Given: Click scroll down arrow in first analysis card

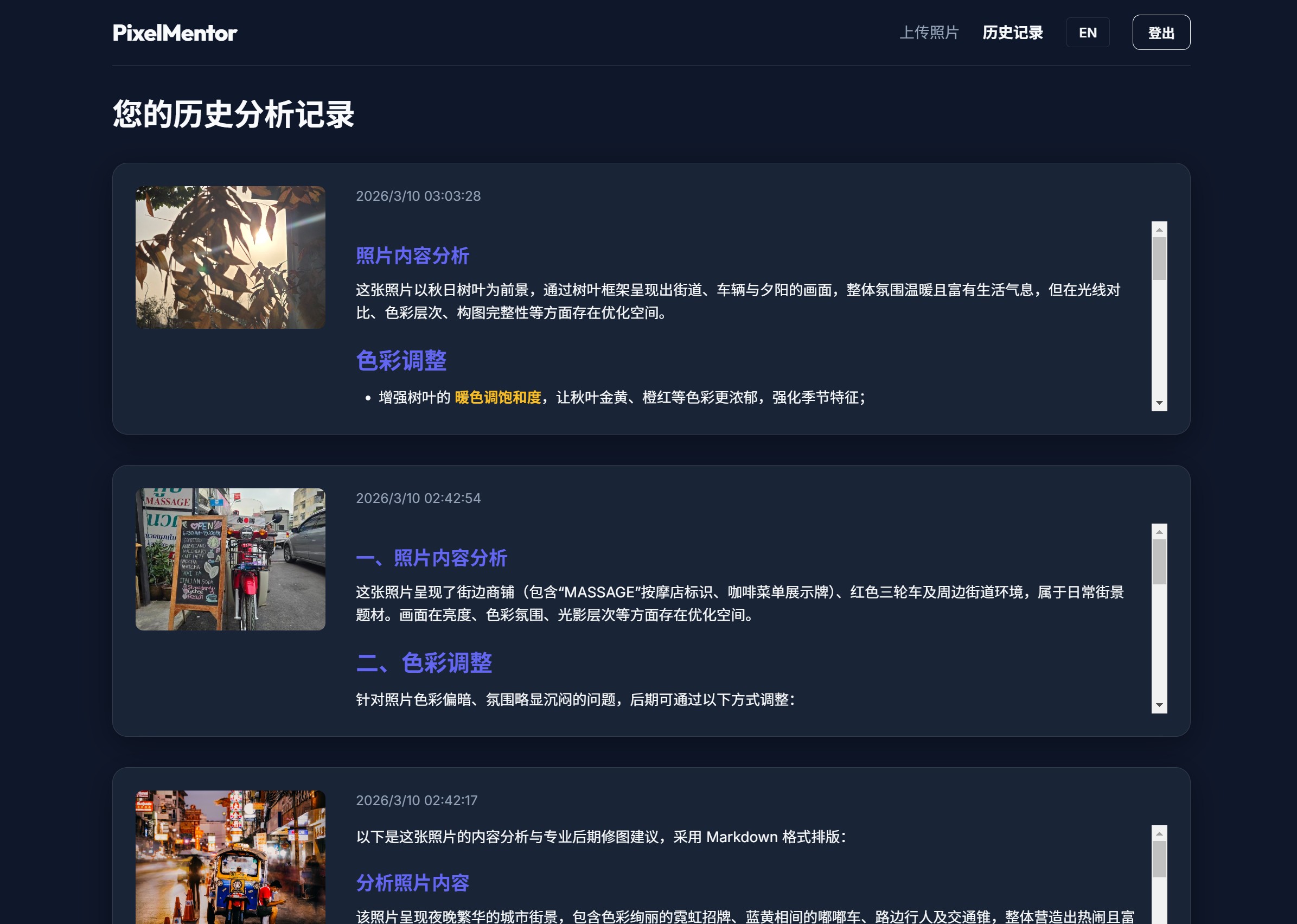Looking at the screenshot, I should pos(1159,403).
